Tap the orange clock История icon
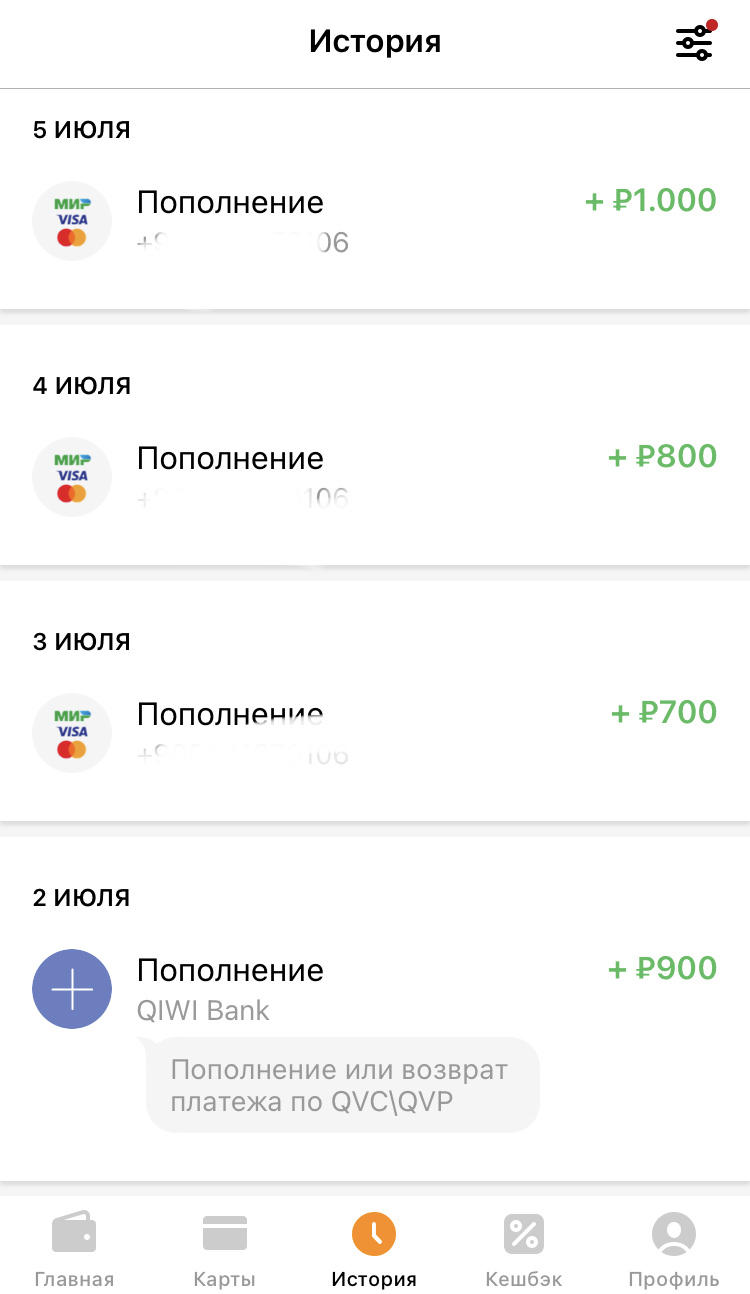The height and width of the screenshot is (1294, 750). [374, 1233]
